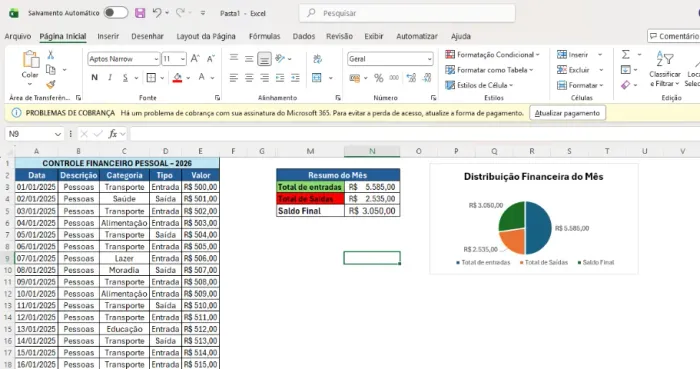Click the Format Painter brush icon

[x=51, y=84]
